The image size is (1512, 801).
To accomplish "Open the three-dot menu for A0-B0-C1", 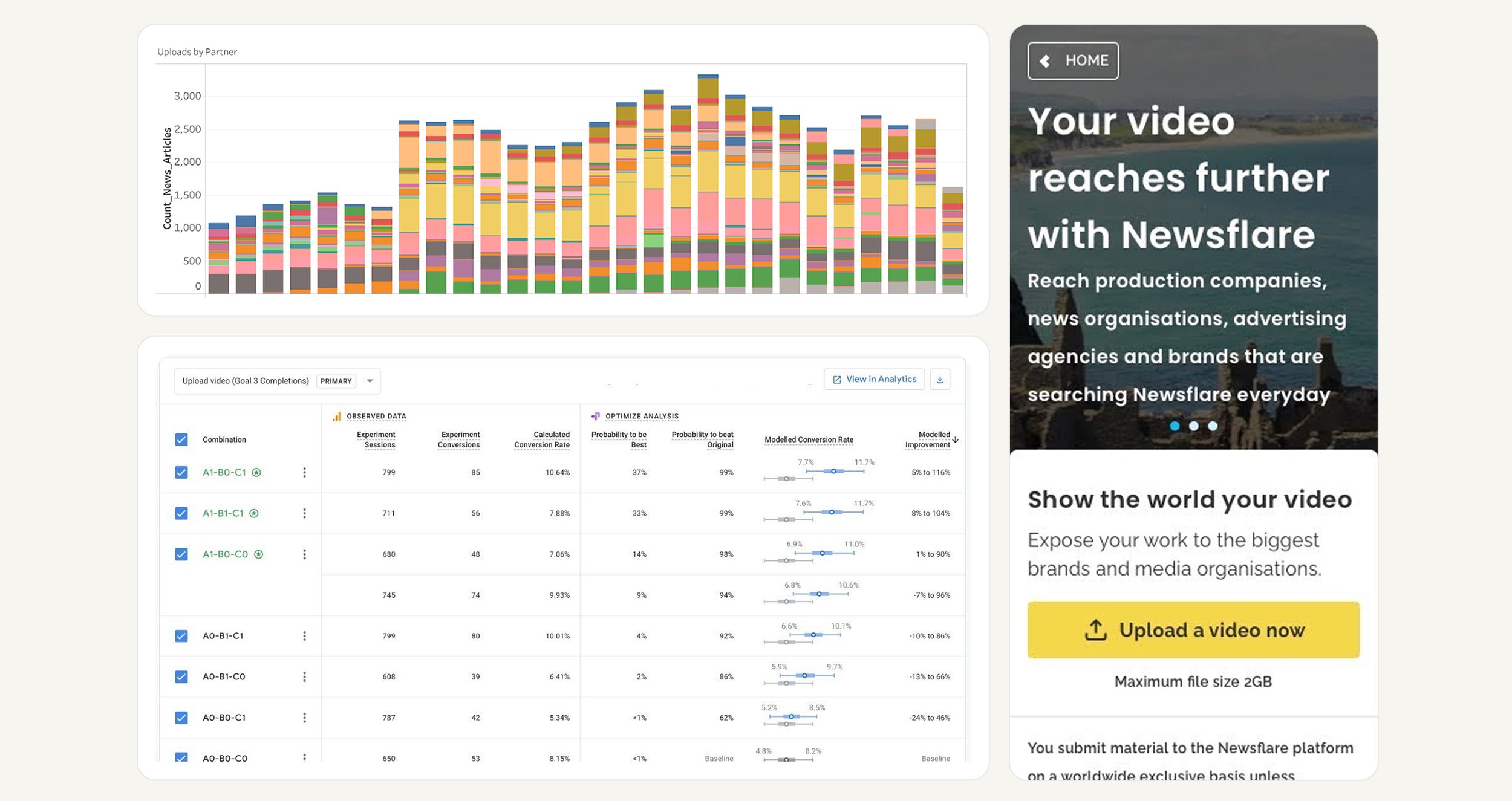I will 305,718.
